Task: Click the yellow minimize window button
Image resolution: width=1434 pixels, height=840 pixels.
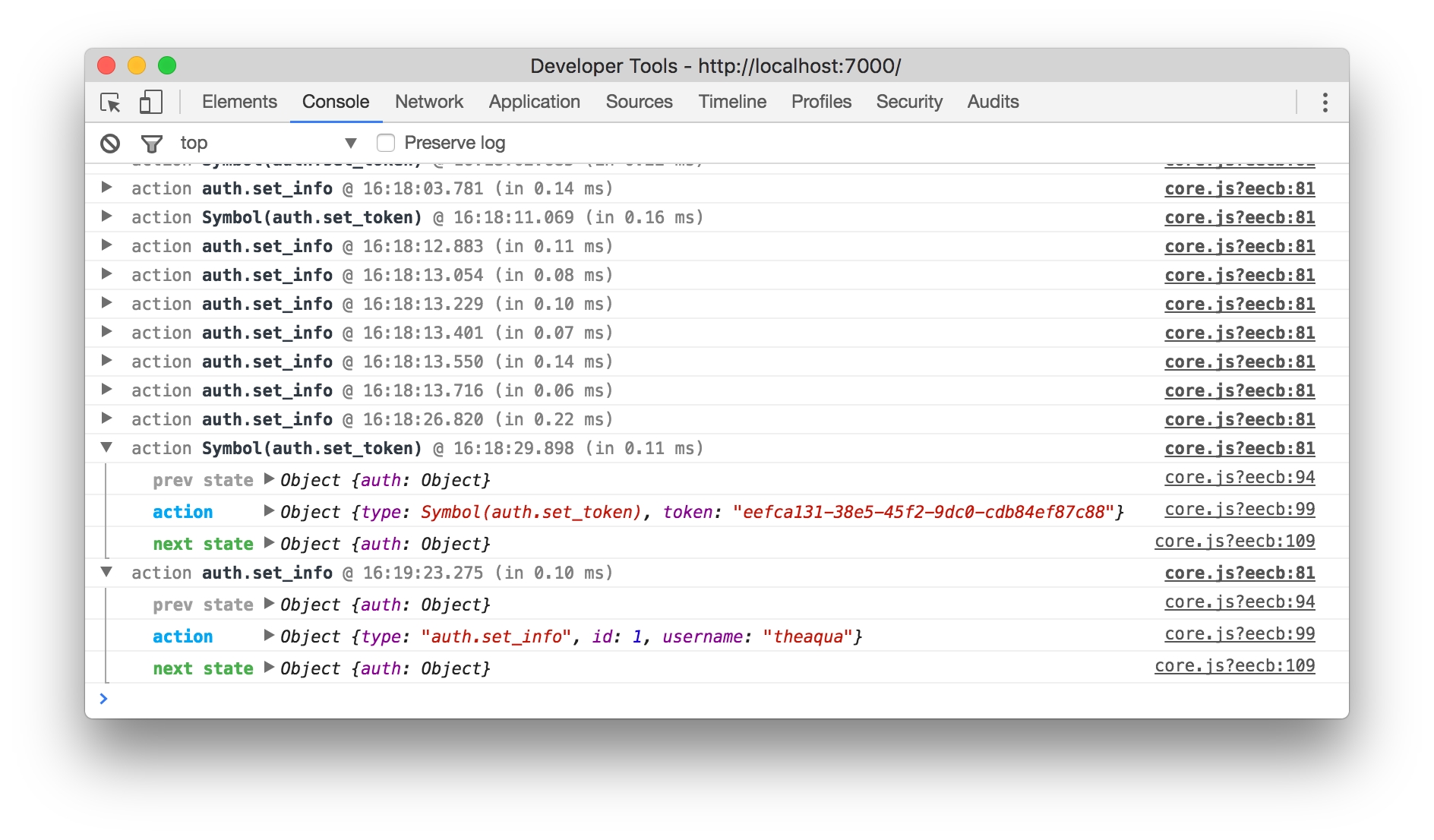Action: pos(137,66)
